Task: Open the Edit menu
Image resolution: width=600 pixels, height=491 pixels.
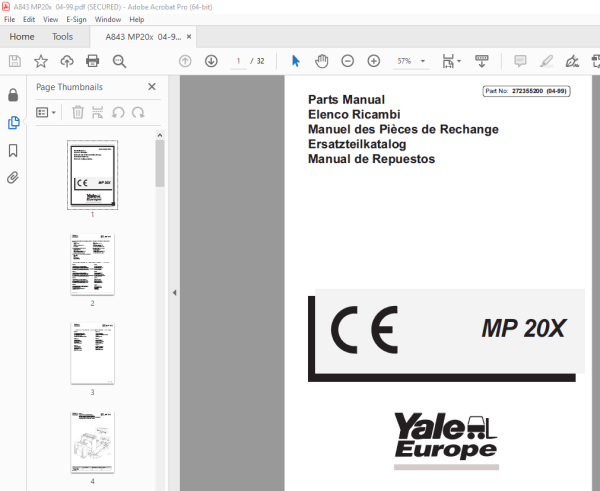Action: (29, 20)
